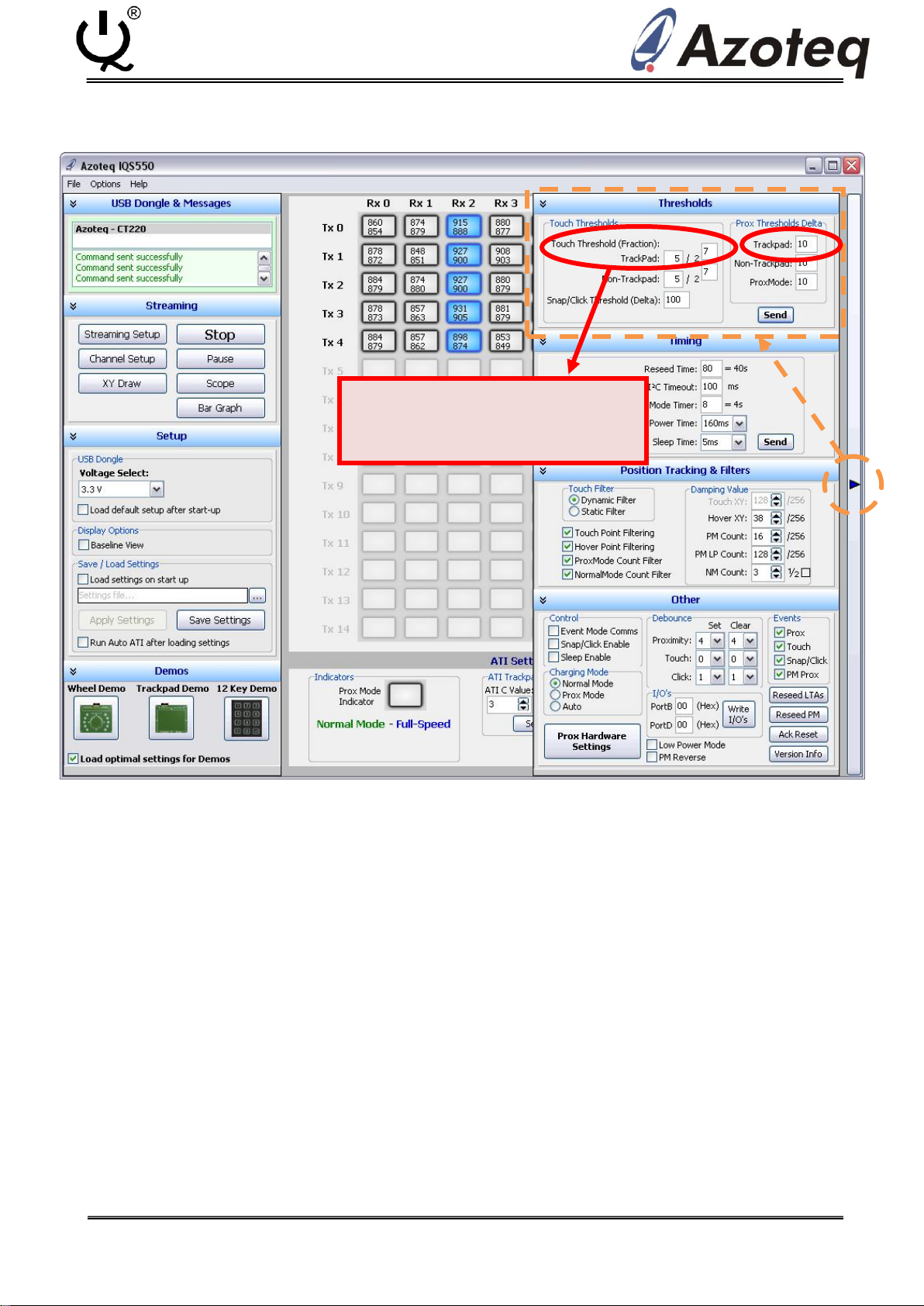Click the Version Info button
Viewport: 924px width, 1306px height.
coord(798,754)
